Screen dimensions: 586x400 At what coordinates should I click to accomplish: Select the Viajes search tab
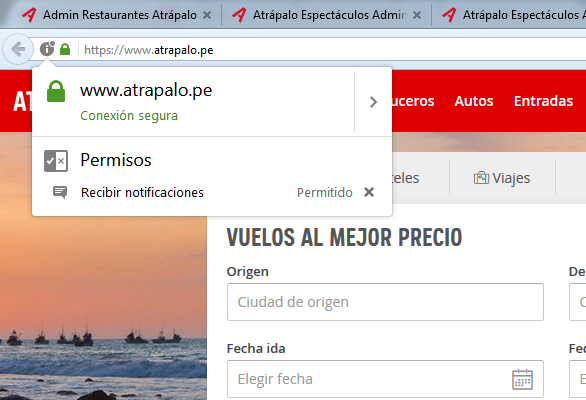502,178
